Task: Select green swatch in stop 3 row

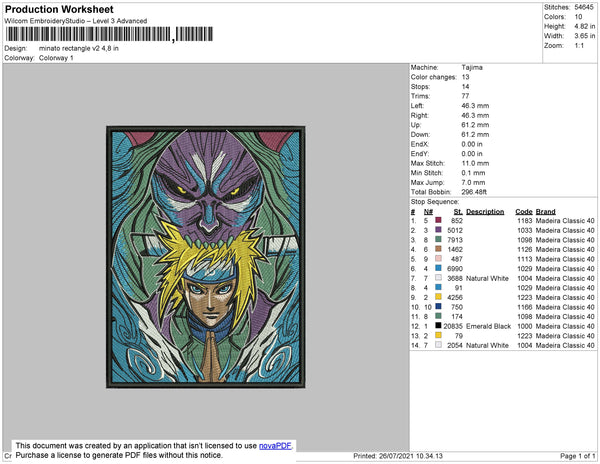Action: (x=438, y=239)
